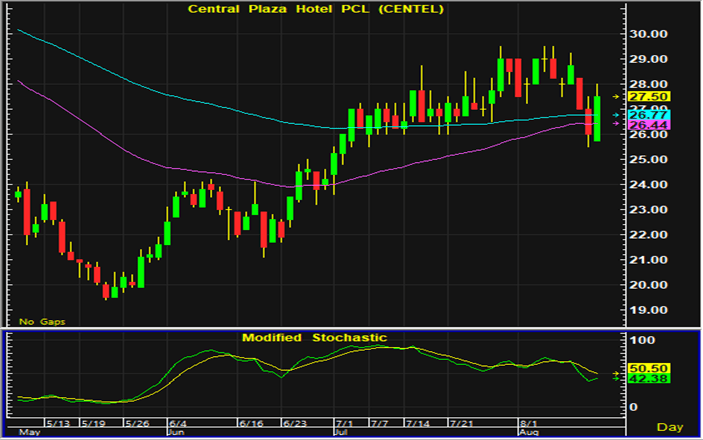Screen dimensions: 703x440
Task: Click the magenta arrow beside 26.44
Action: tap(615, 125)
